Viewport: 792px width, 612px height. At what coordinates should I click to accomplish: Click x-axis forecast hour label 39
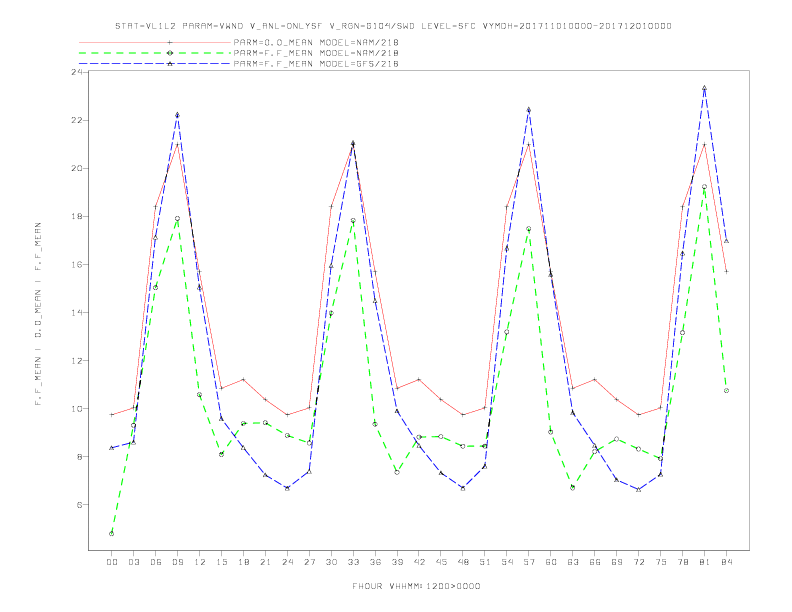(397, 562)
